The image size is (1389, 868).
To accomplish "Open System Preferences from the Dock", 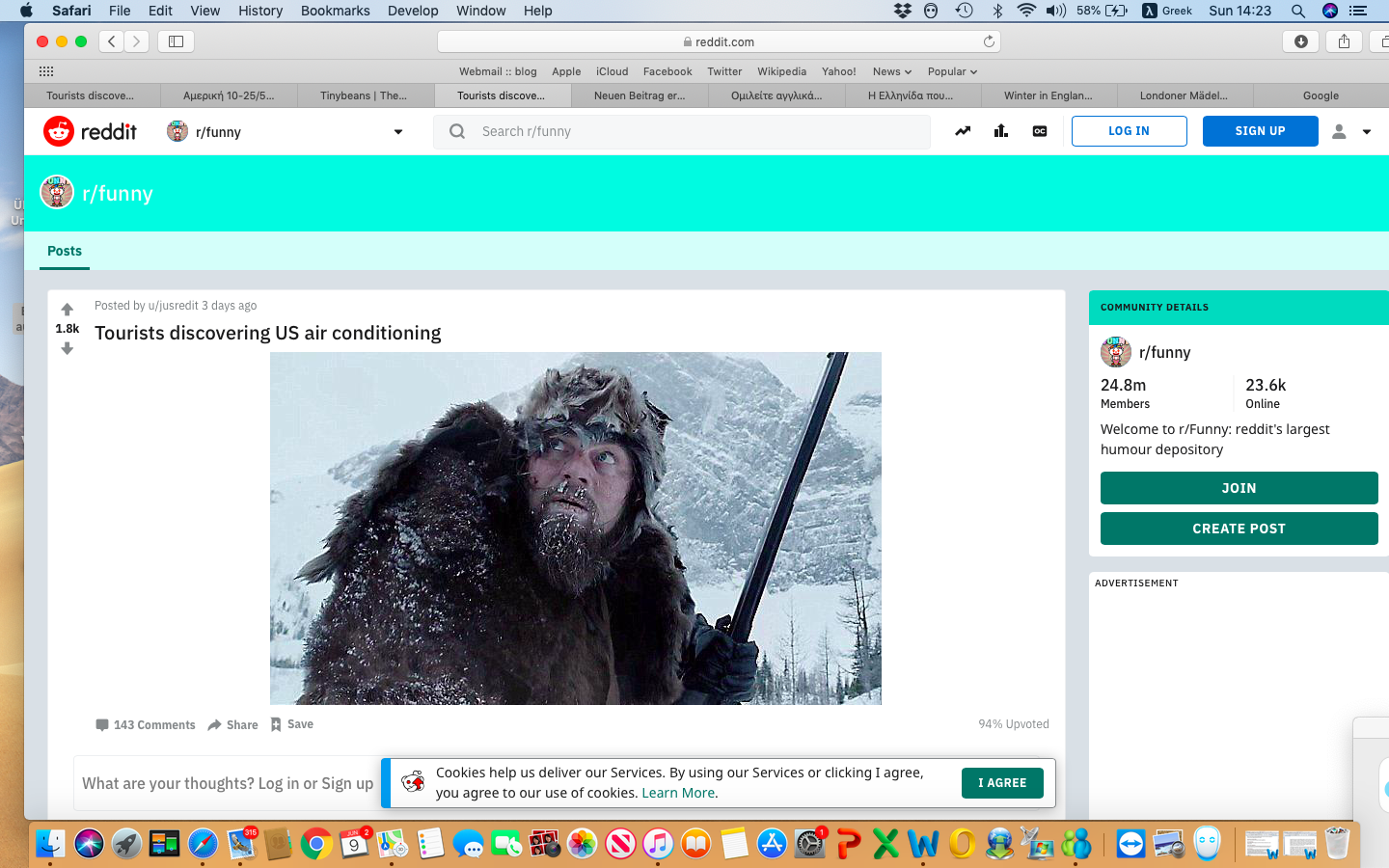I will point(810,844).
